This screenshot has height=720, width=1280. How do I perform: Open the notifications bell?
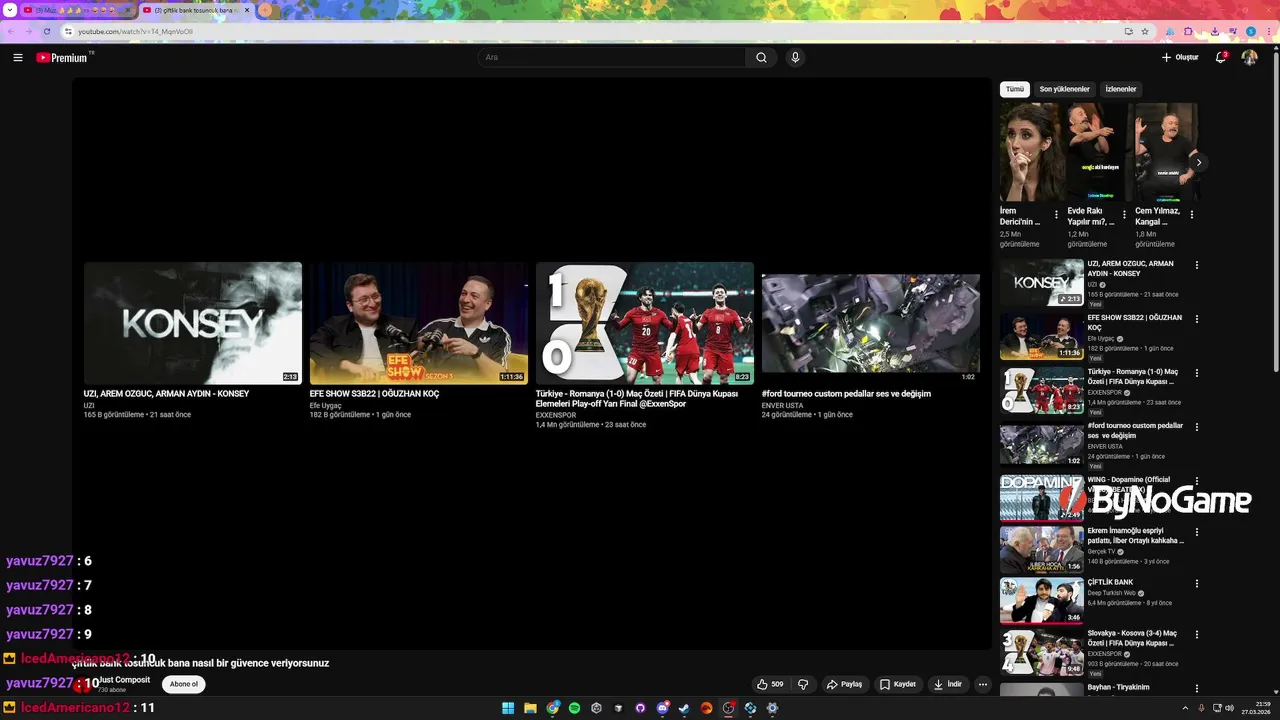[1220, 58]
